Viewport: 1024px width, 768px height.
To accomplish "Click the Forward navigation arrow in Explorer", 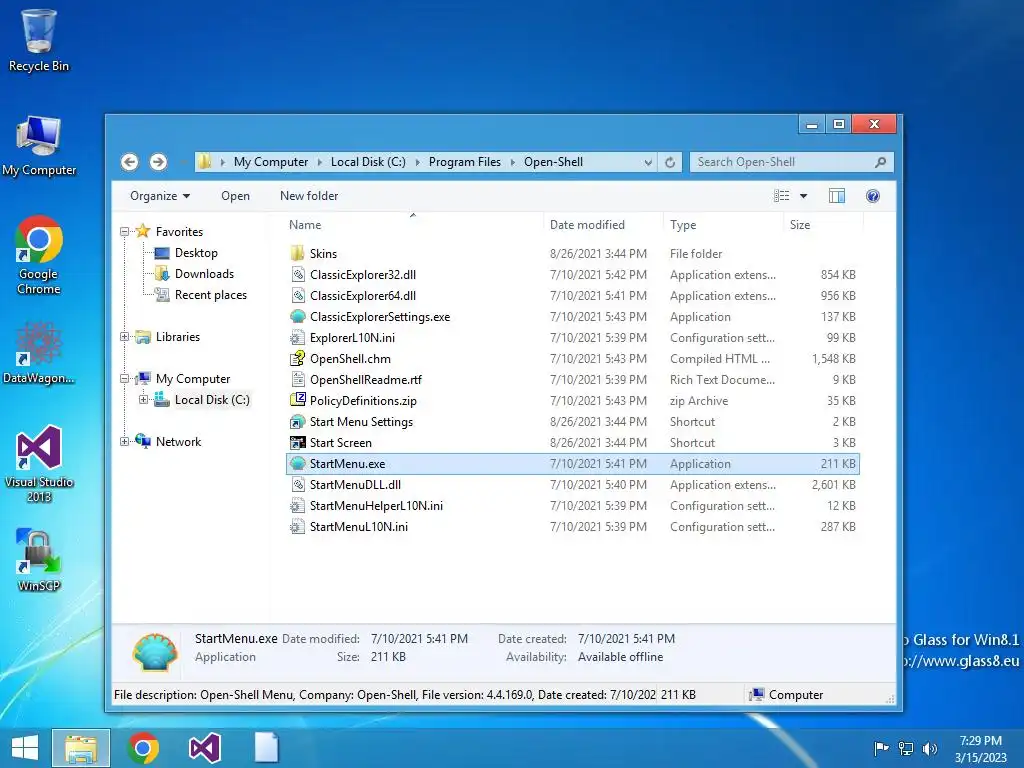I will pos(158,162).
